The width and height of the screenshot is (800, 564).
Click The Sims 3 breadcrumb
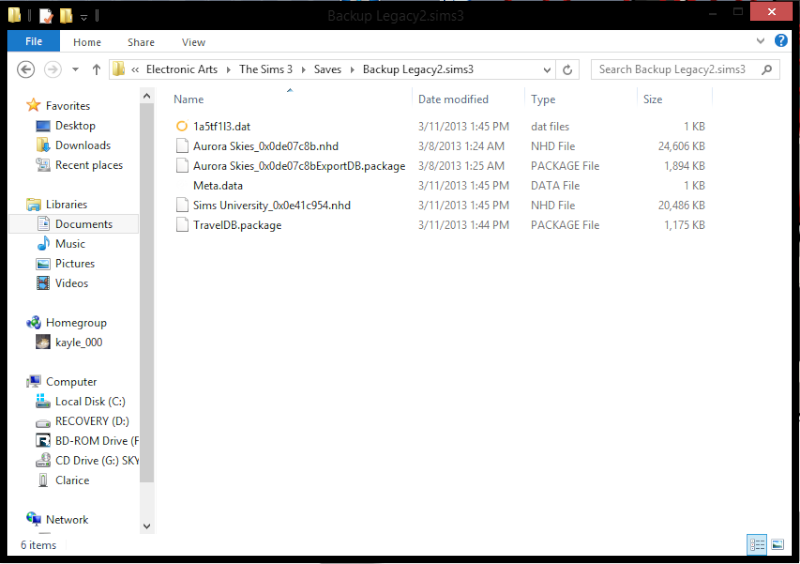pyautogui.click(x=266, y=69)
